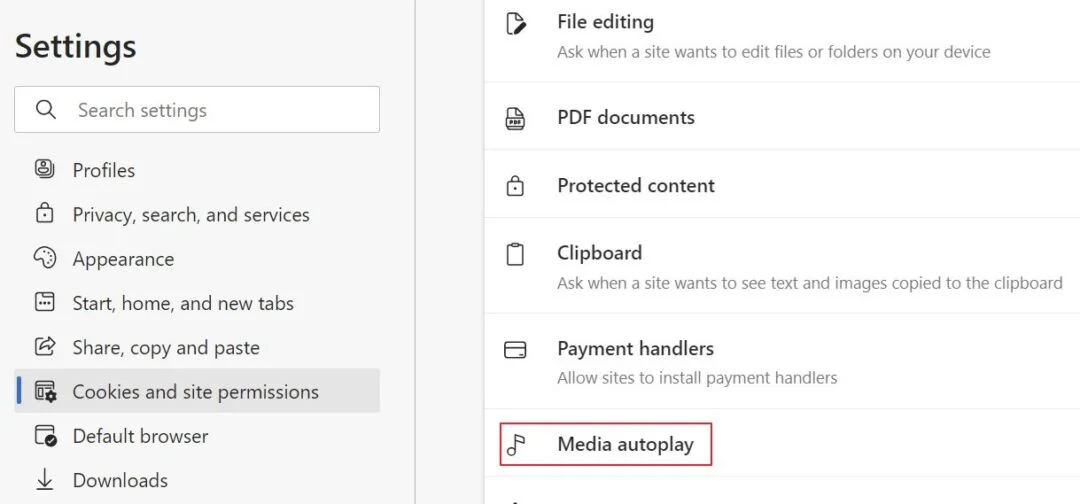Screen dimensions: 1080x504
Task: Click the Default browser icon
Action: pyautogui.click(x=45, y=436)
